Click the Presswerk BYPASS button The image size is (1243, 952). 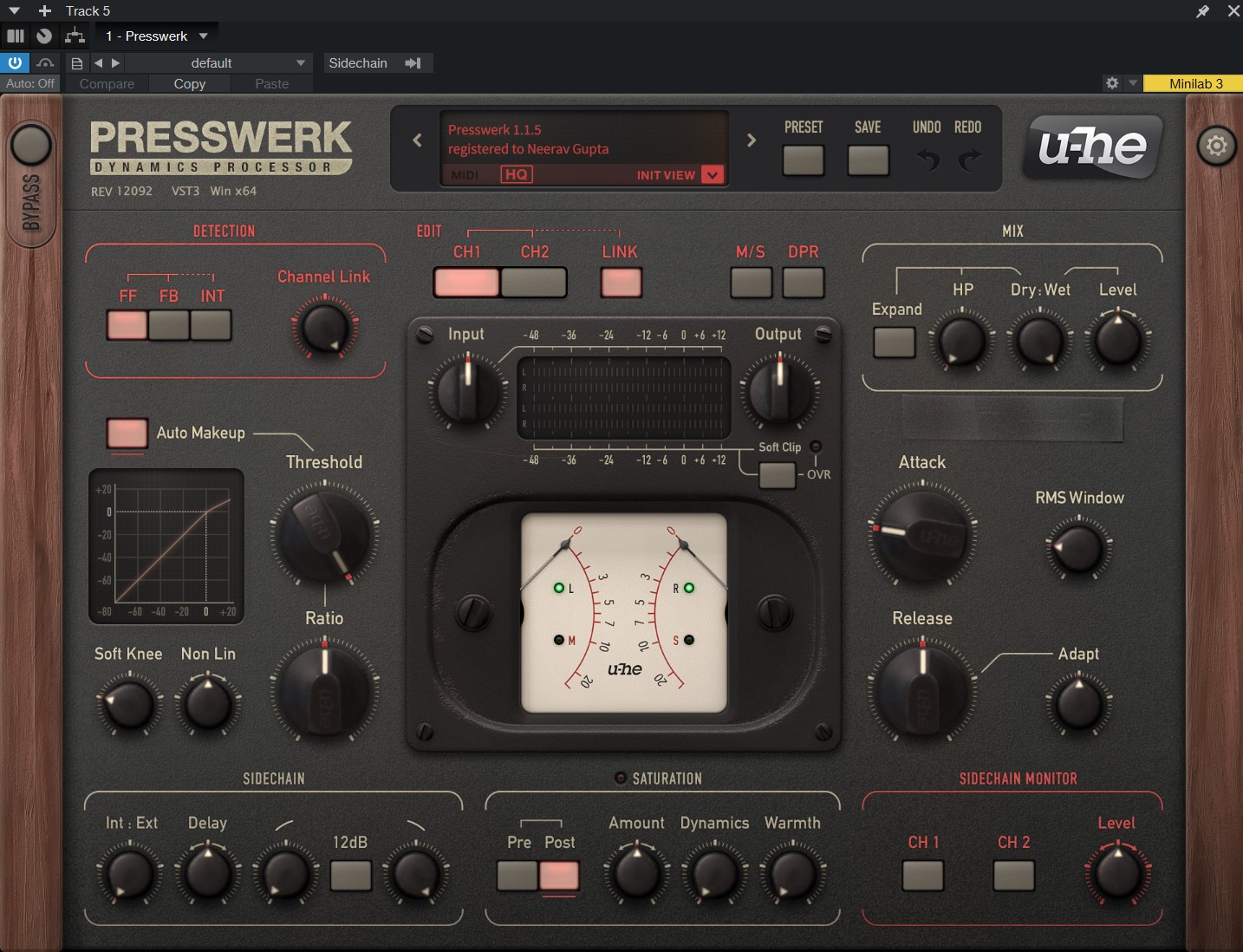click(x=31, y=145)
